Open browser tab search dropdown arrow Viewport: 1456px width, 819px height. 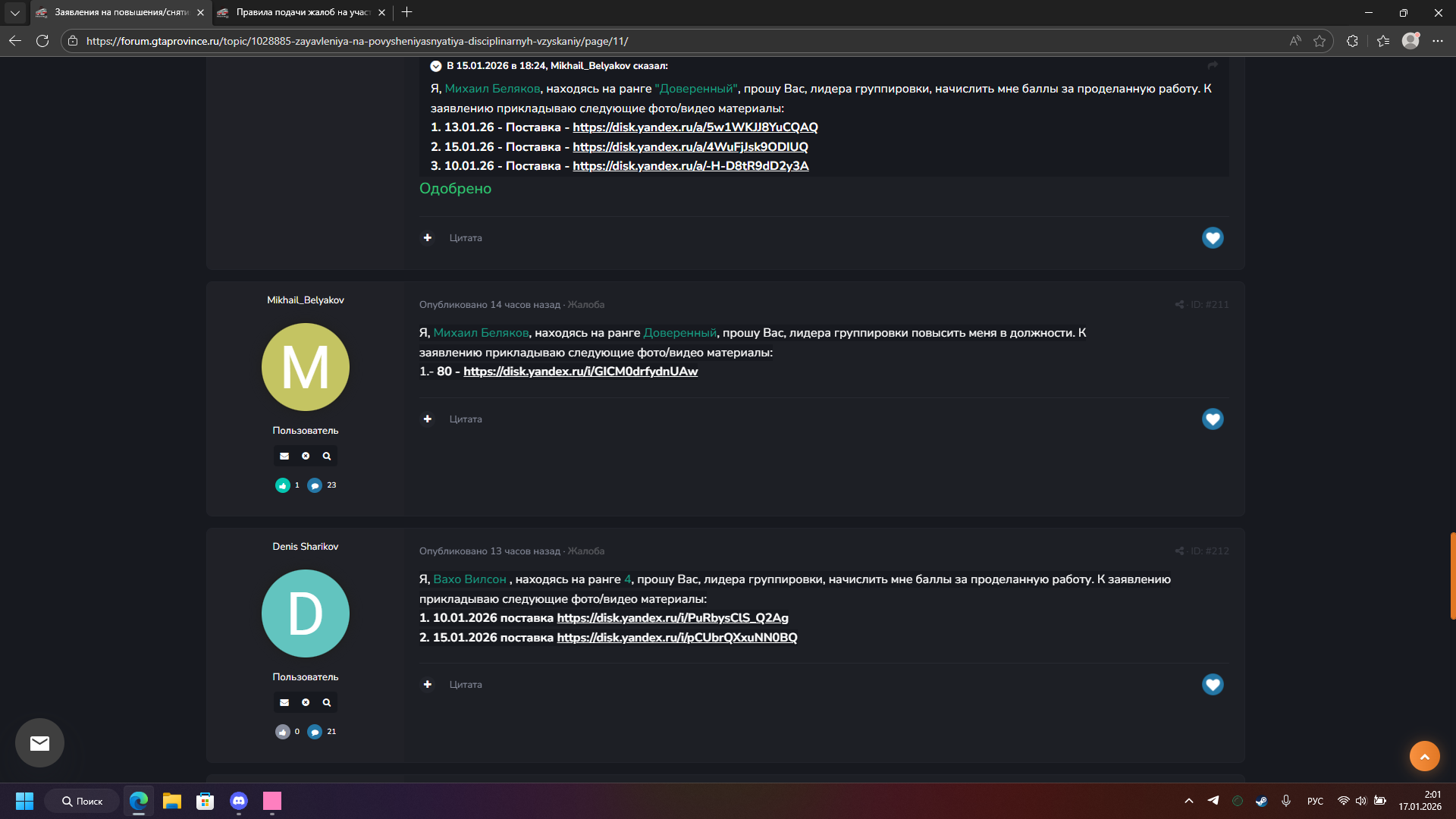pyautogui.click(x=14, y=12)
